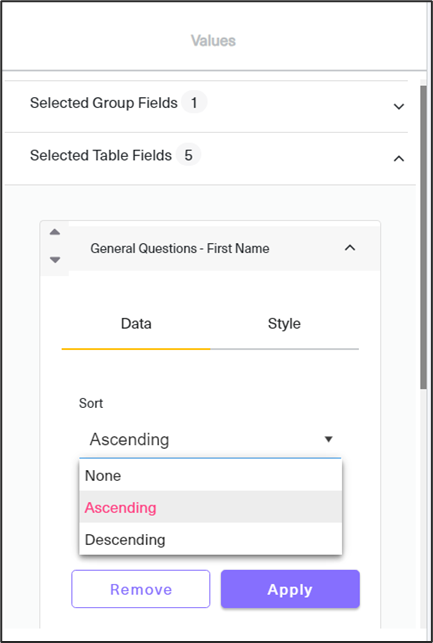Move First Name field up with arrow
The image size is (433, 643).
pyautogui.click(x=55, y=232)
